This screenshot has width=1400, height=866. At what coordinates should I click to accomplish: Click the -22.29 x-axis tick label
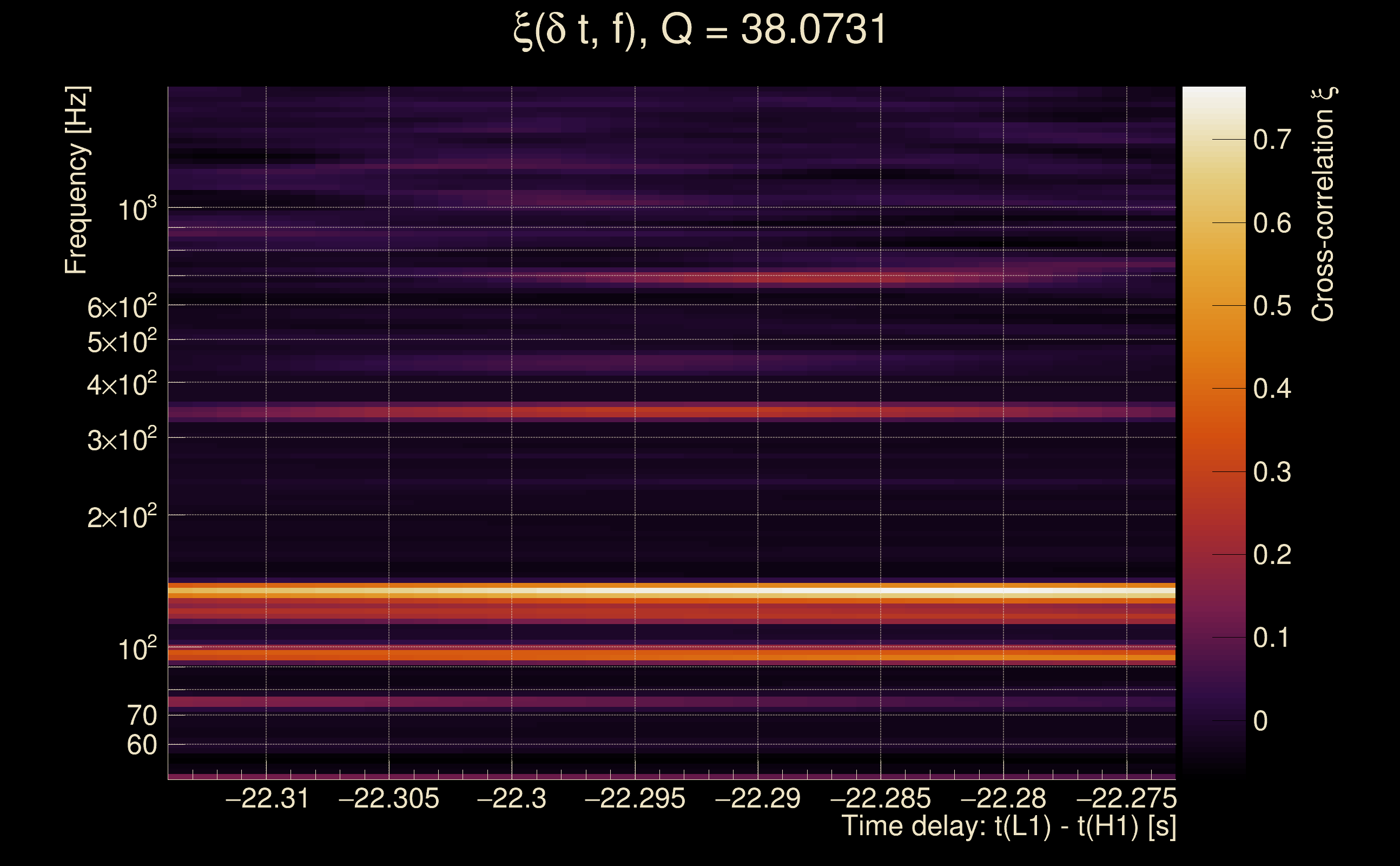(757, 799)
